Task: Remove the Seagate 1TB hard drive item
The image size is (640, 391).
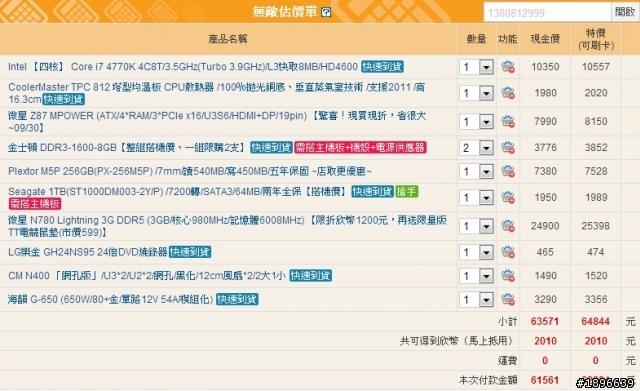Action: 508,198
